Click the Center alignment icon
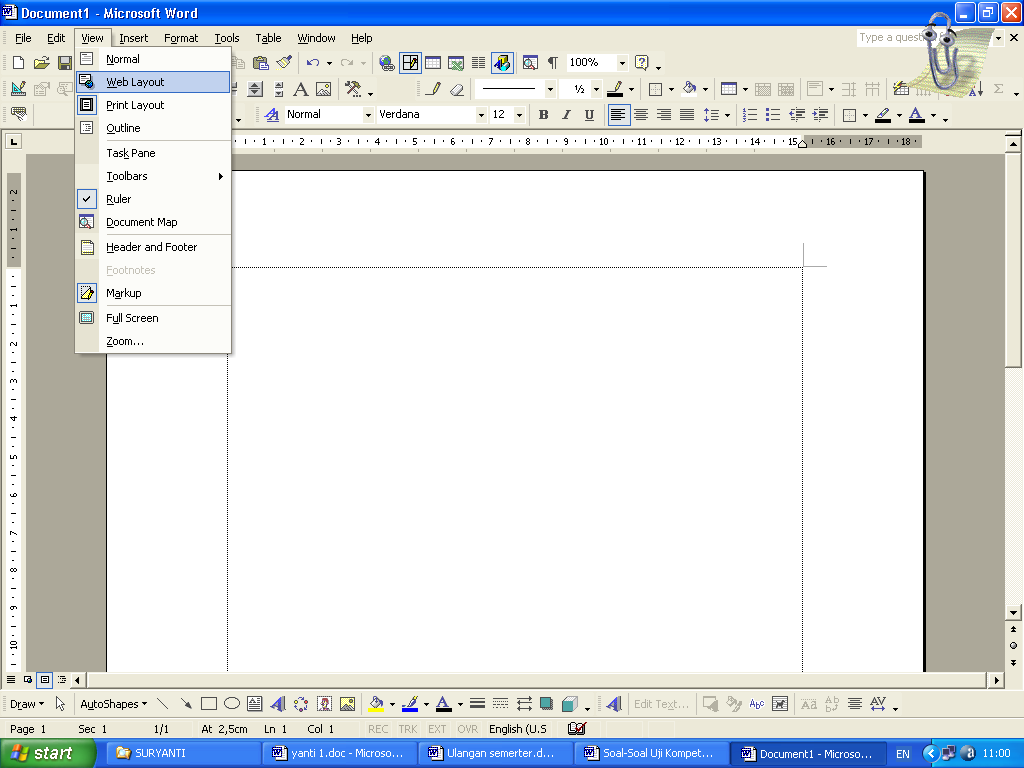This screenshot has height=768, width=1024. [x=641, y=115]
